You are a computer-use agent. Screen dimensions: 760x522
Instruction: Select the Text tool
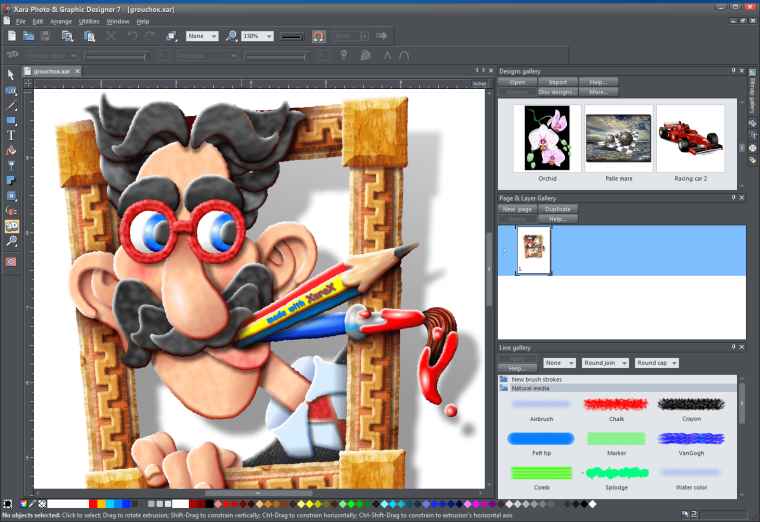[x=11, y=135]
